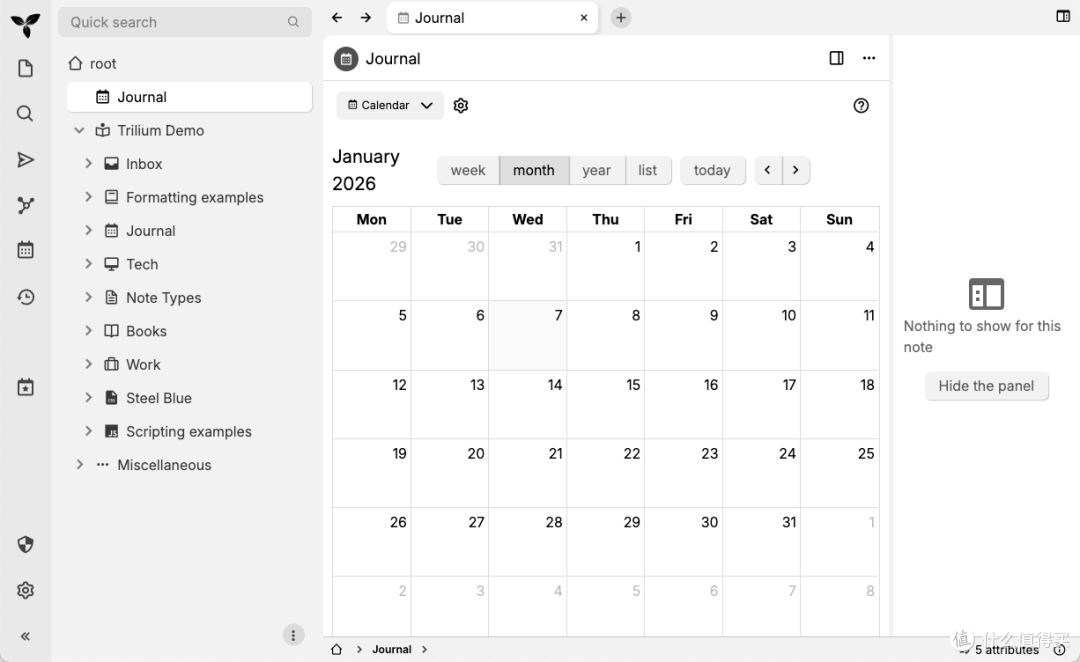This screenshot has height=662, width=1080.
Task: Click the starred calendar today icon in sidebar
Action: 25,387
